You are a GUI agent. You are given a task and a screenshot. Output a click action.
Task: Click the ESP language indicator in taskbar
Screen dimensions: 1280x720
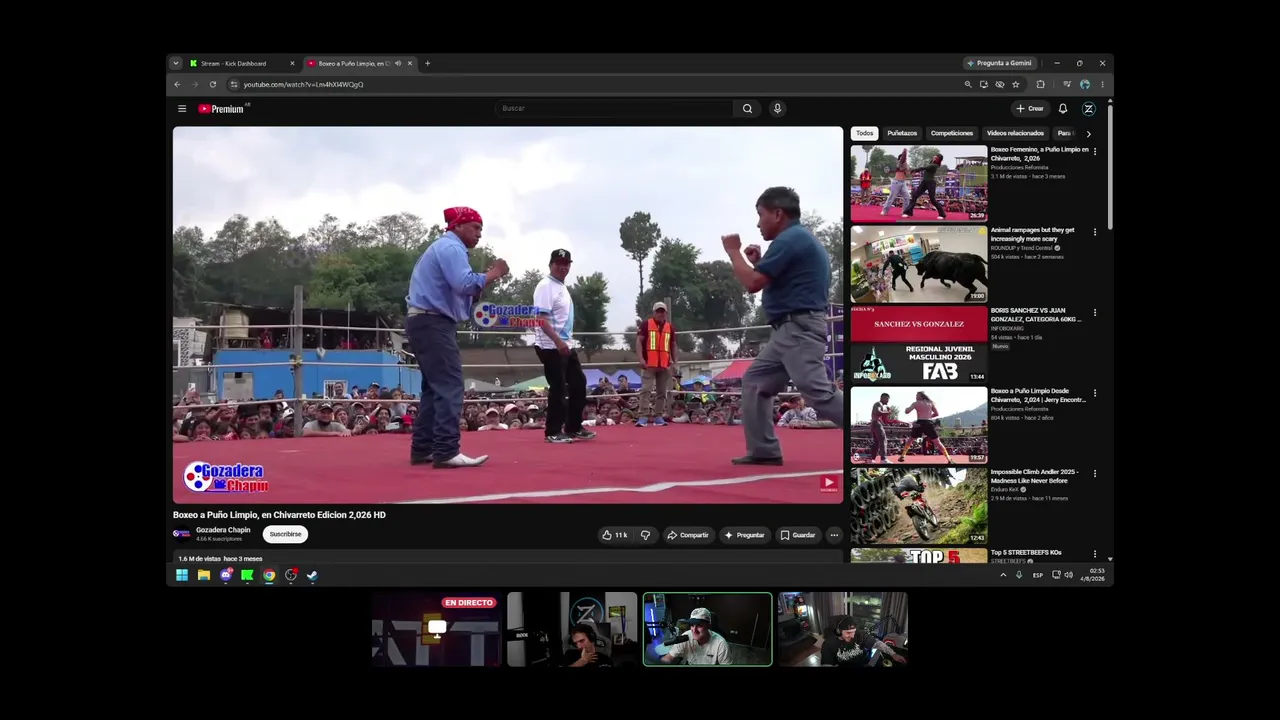coord(1038,575)
